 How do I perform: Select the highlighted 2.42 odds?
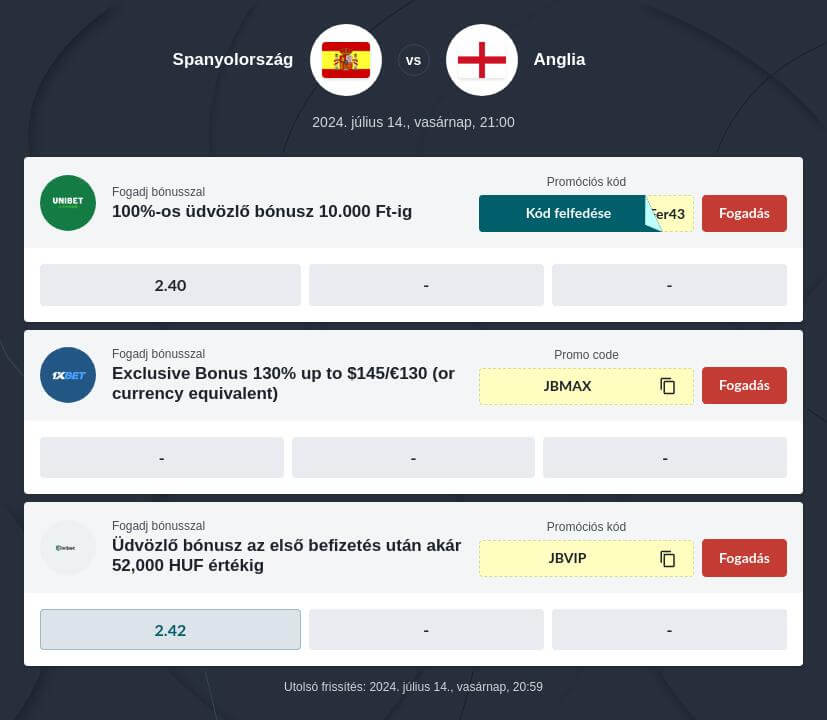(x=170, y=630)
